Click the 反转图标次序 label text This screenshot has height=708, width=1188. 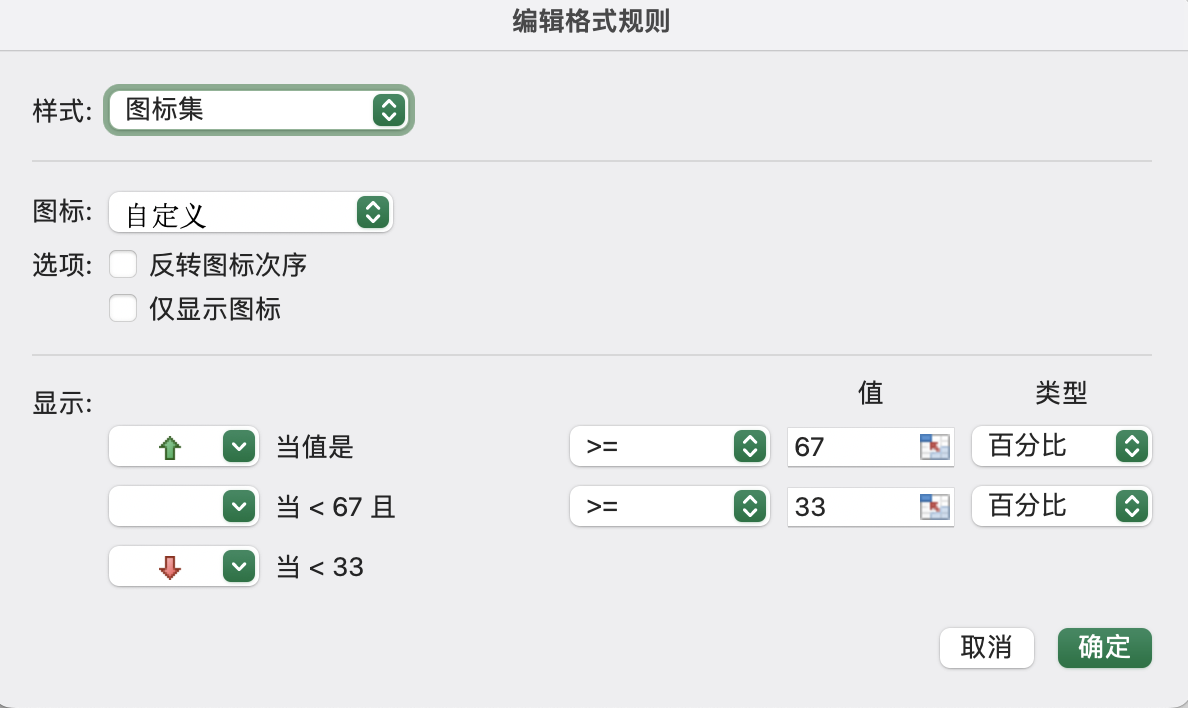(x=228, y=265)
